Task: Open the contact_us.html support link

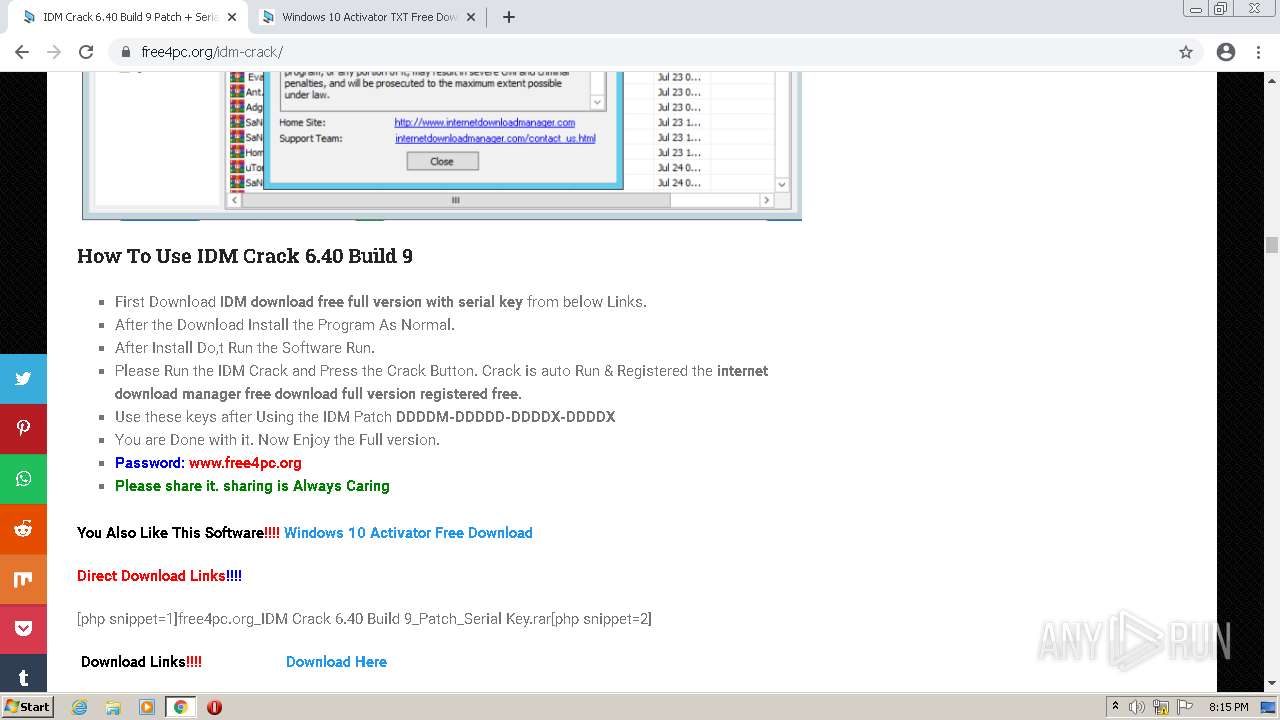Action: coord(495,139)
